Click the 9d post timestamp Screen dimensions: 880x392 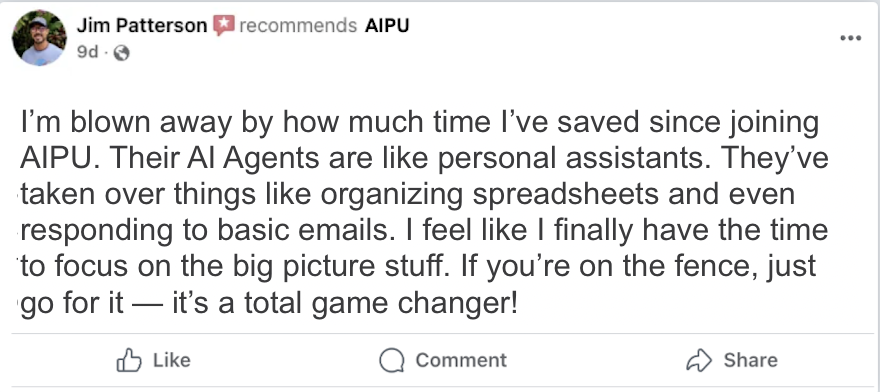(x=88, y=52)
